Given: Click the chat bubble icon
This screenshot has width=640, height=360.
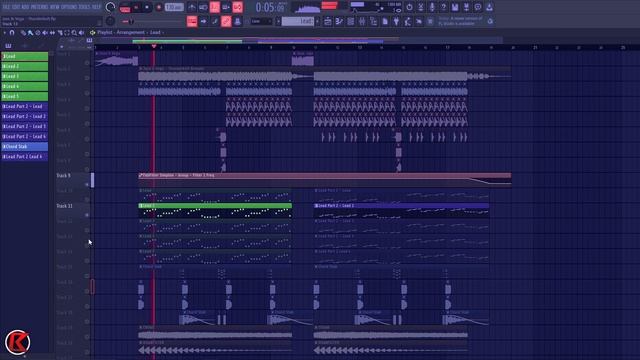Looking at the screenshot, I should 478,7.
